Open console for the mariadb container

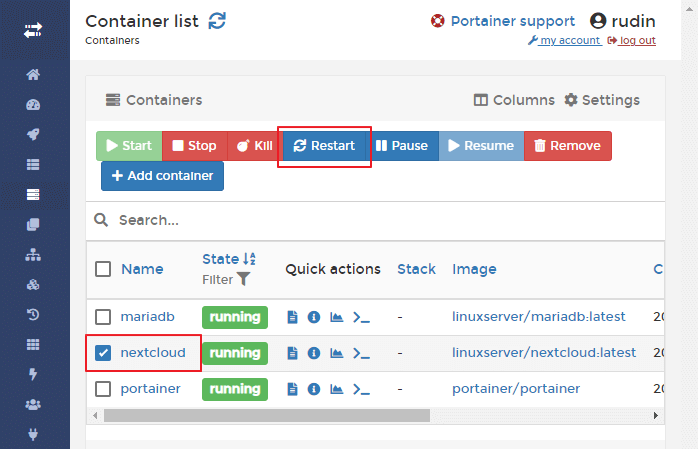[361, 317]
